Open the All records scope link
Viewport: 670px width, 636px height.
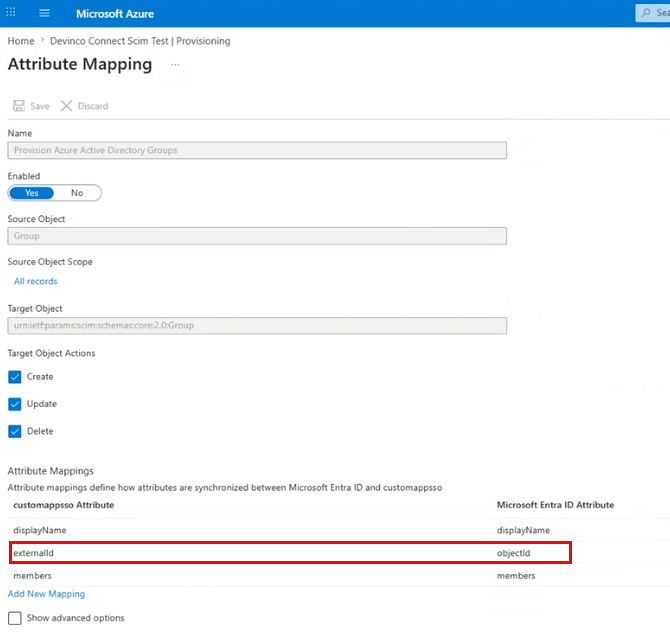35,281
